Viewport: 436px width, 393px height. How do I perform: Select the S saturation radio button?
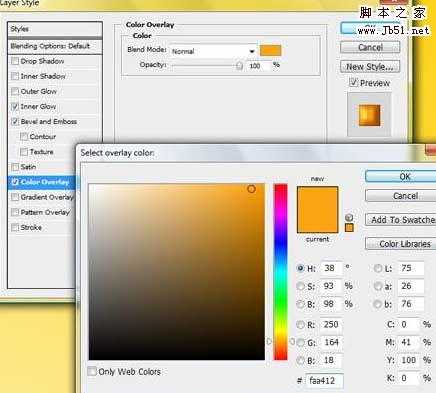[x=300, y=286]
